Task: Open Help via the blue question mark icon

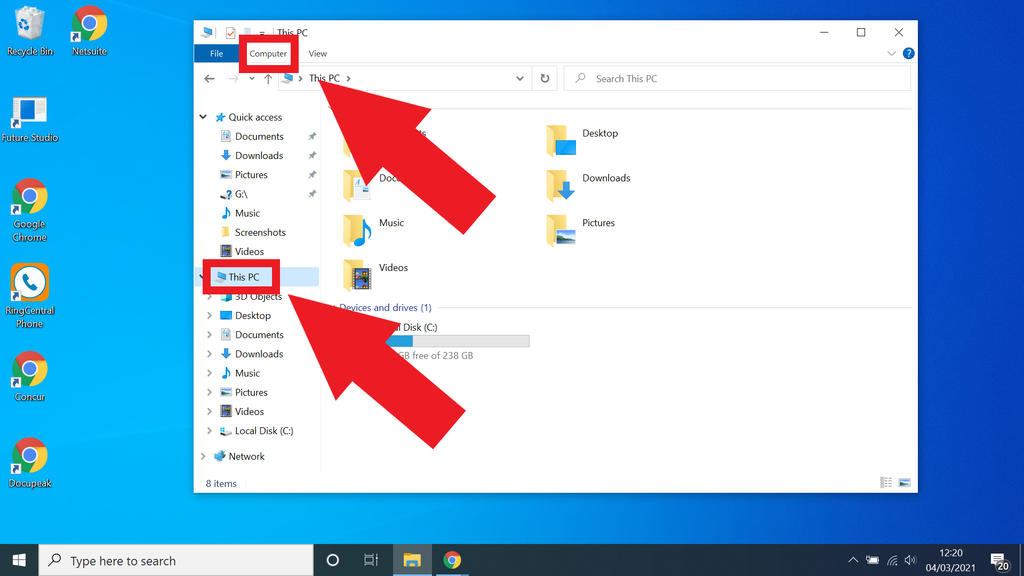Action: [908, 53]
